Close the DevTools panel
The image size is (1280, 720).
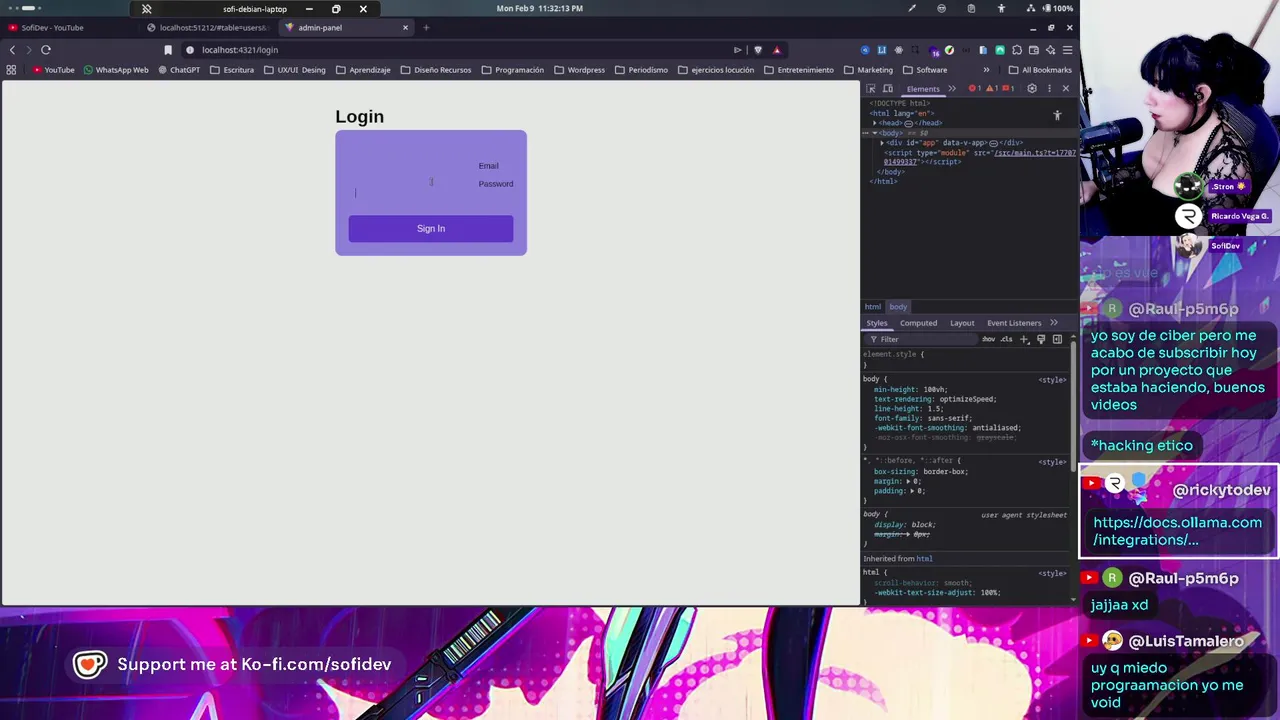pos(1065,88)
